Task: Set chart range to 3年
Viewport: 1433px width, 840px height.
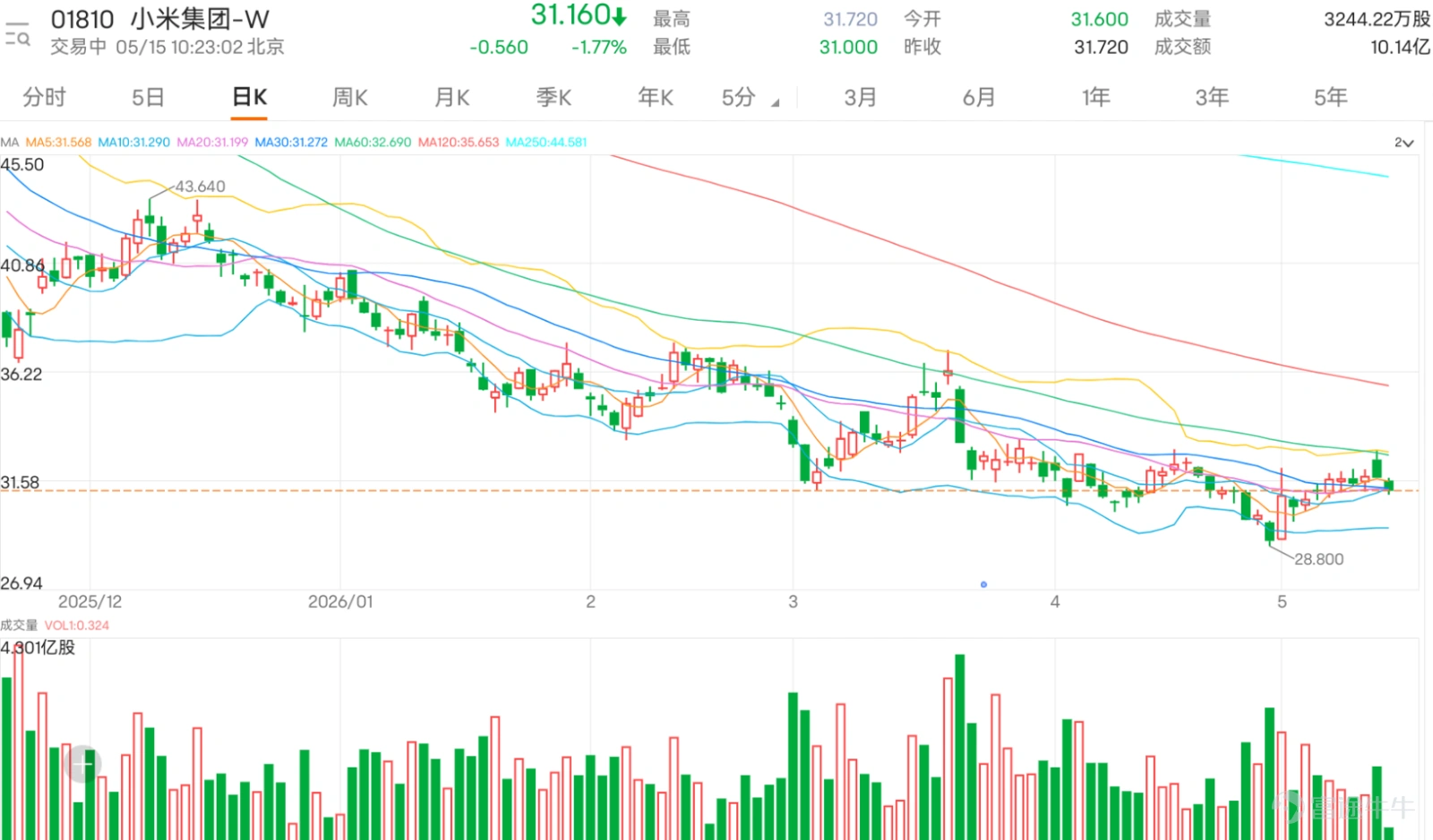Action: coord(1213,97)
